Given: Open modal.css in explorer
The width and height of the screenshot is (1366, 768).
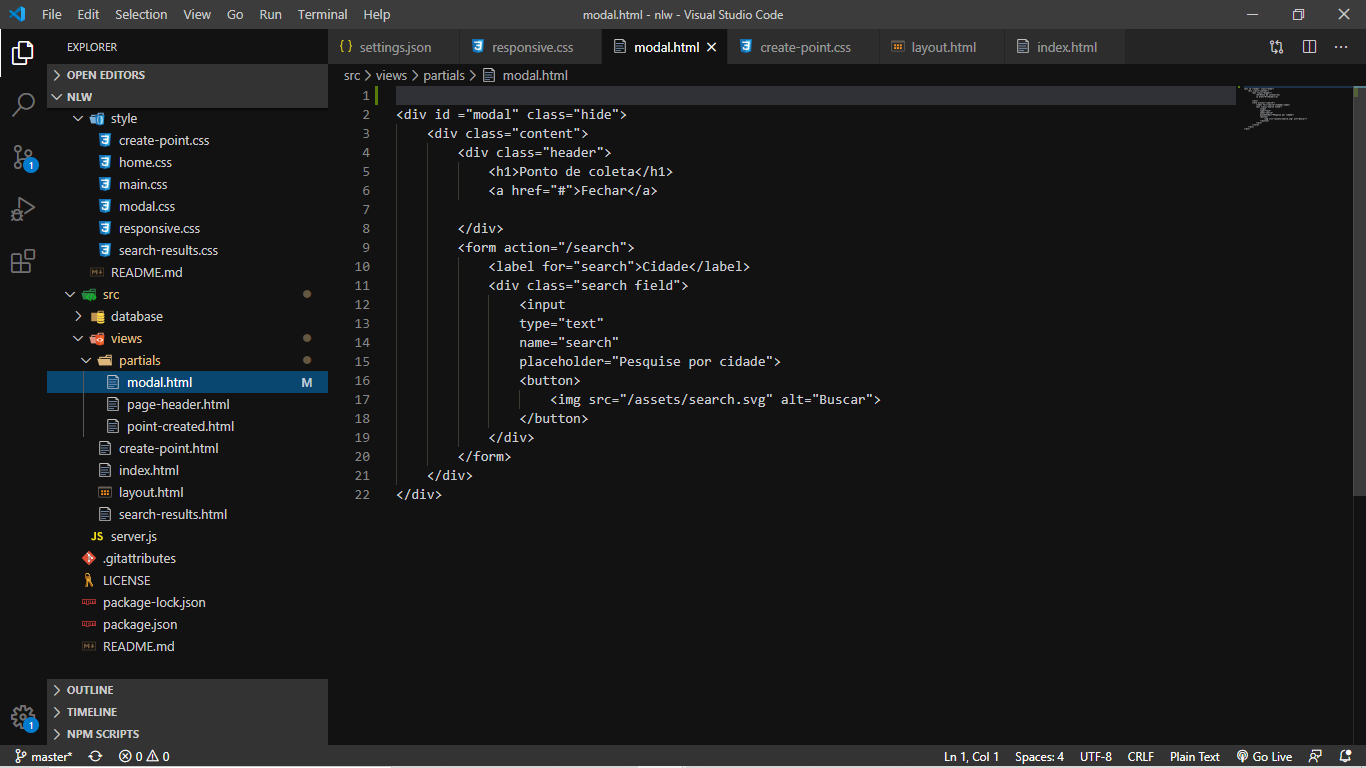Looking at the screenshot, I should (187, 206).
